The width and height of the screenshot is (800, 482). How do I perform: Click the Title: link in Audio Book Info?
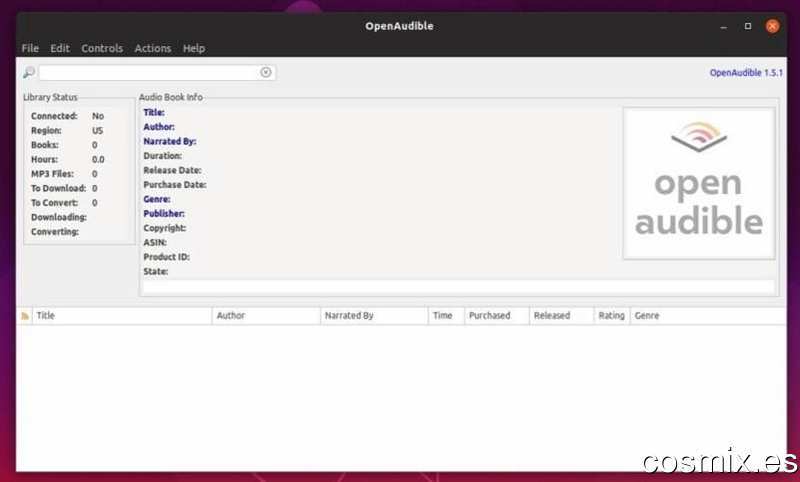click(154, 112)
